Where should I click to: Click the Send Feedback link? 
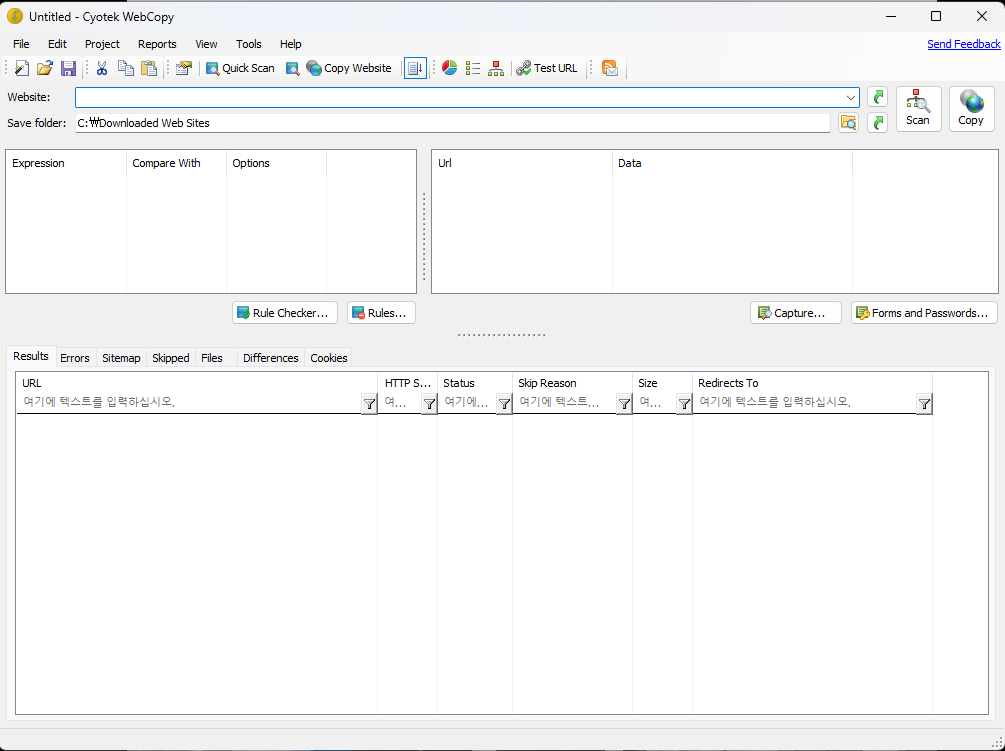[x=963, y=44]
